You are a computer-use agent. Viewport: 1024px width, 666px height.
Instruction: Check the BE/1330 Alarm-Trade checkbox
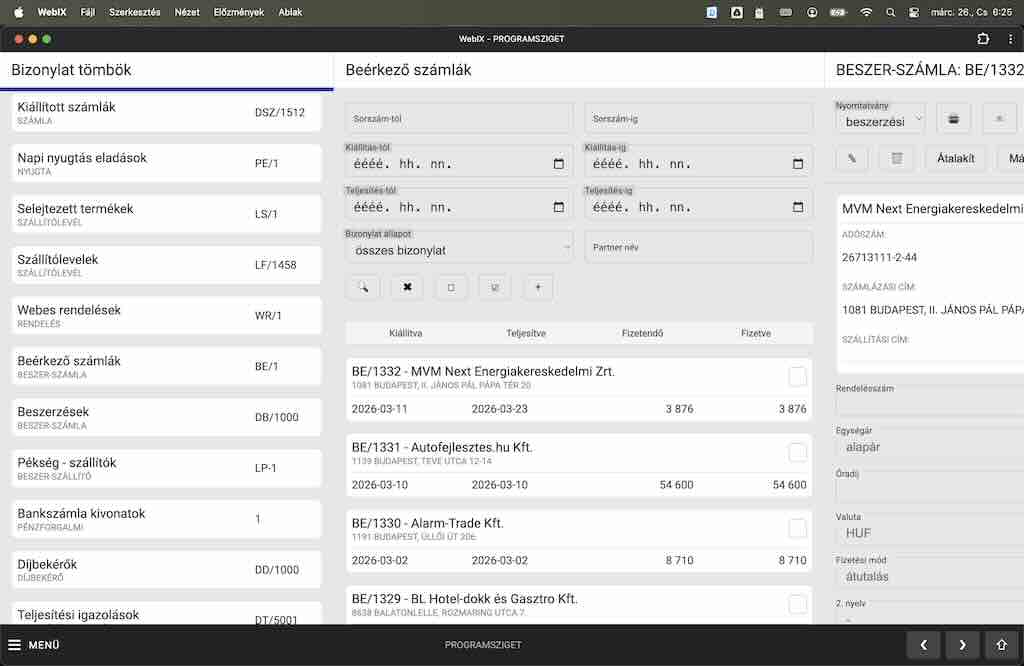tap(797, 528)
